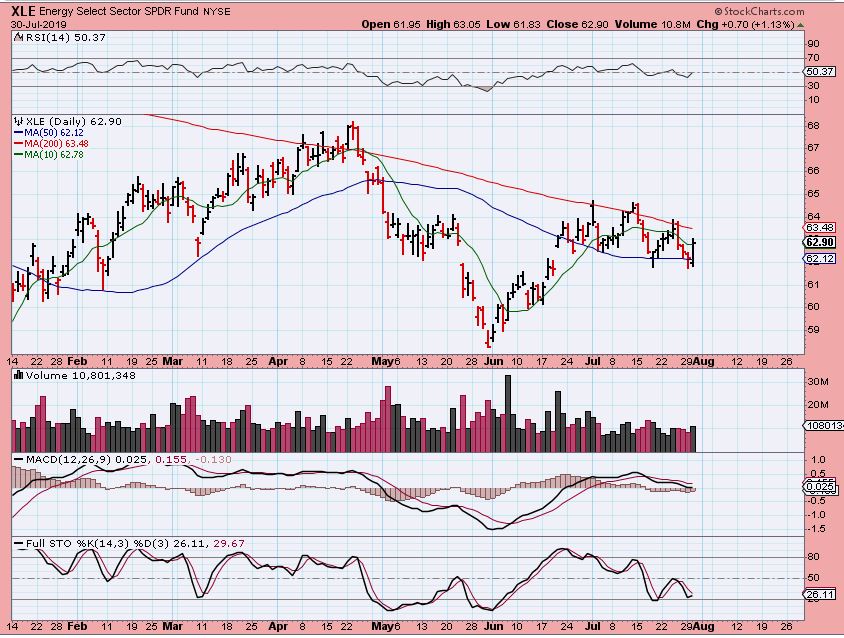Click the RSI(14) 50.37 legend text
The width and height of the screenshot is (844, 638).
[x=65, y=37]
